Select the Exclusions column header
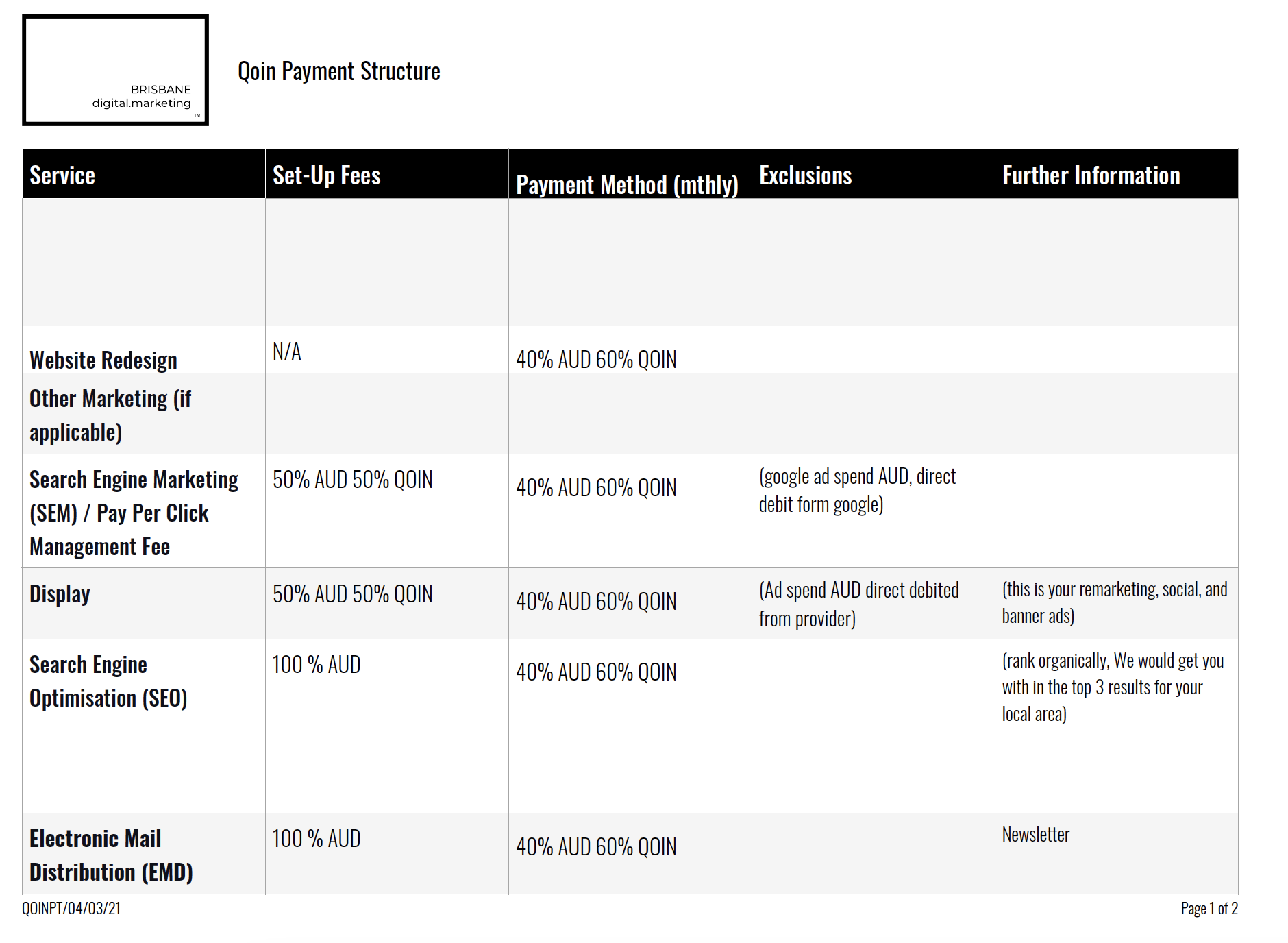This screenshot has height=943, width=1288. pos(874,174)
